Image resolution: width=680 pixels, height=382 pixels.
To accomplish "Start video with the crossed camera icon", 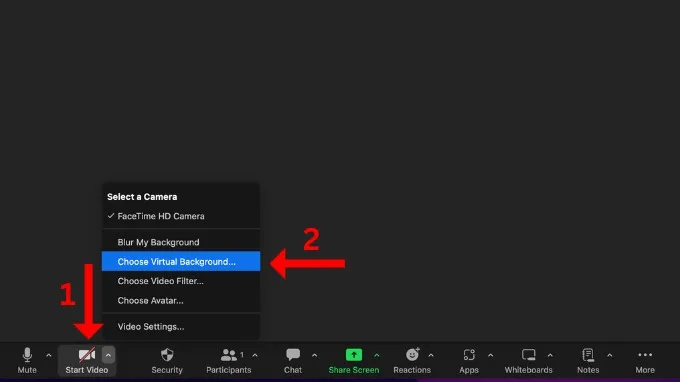I will coord(87,355).
